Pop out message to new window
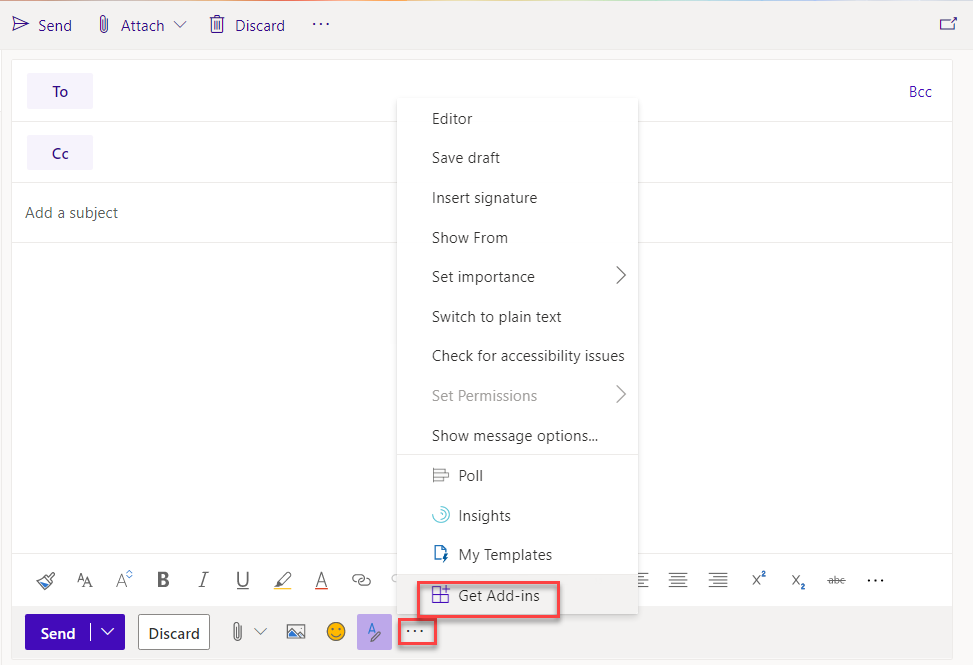The image size is (973, 665). point(948,24)
